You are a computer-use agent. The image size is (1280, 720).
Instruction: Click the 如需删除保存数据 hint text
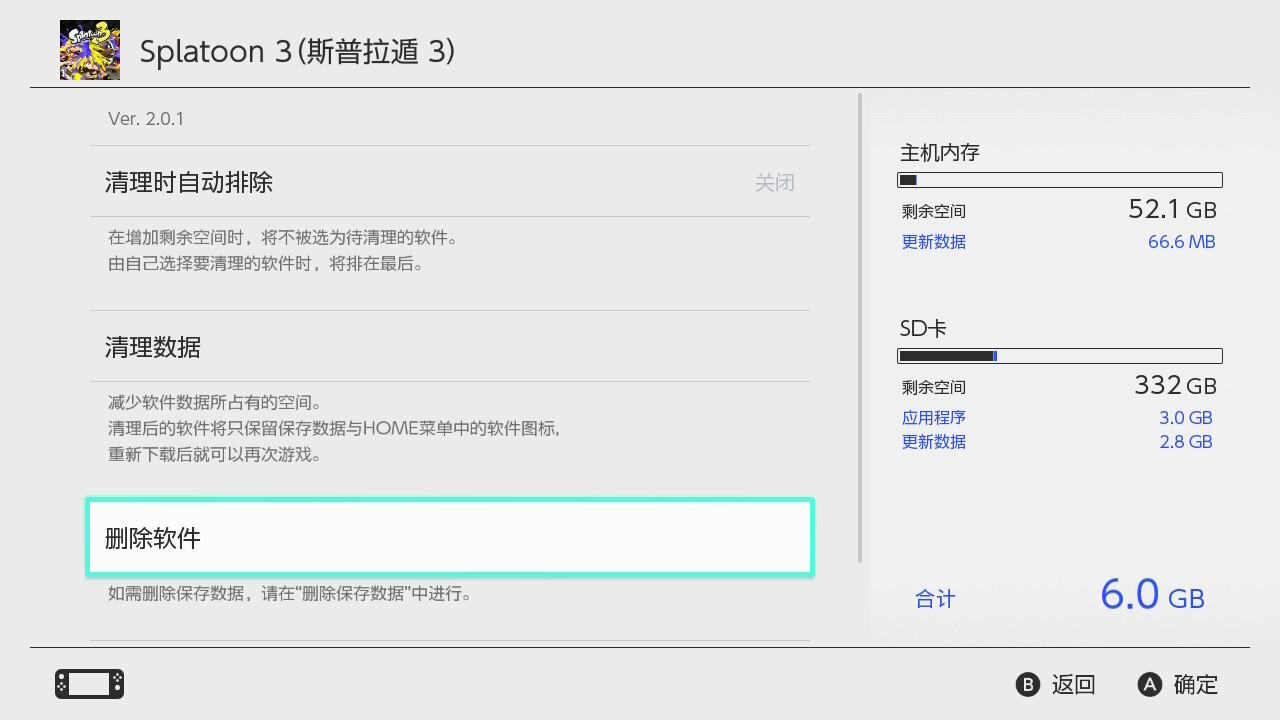pos(290,594)
